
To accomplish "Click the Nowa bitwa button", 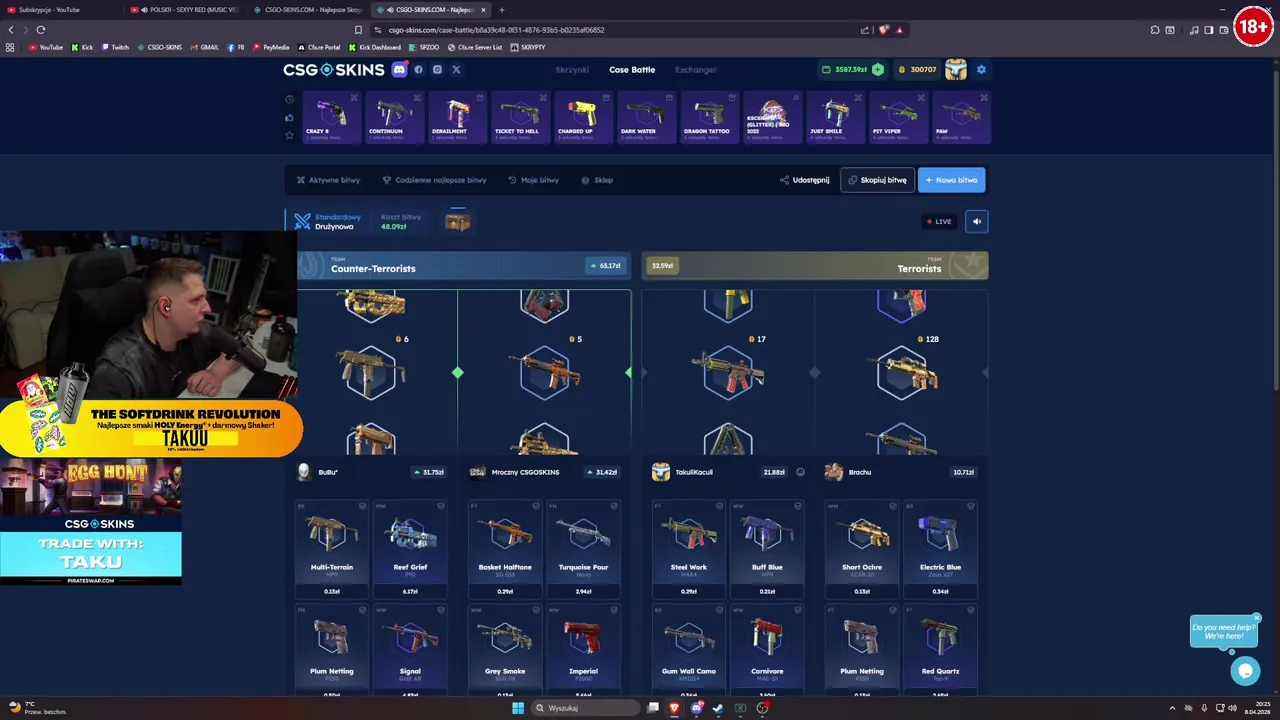I will click(x=951, y=180).
